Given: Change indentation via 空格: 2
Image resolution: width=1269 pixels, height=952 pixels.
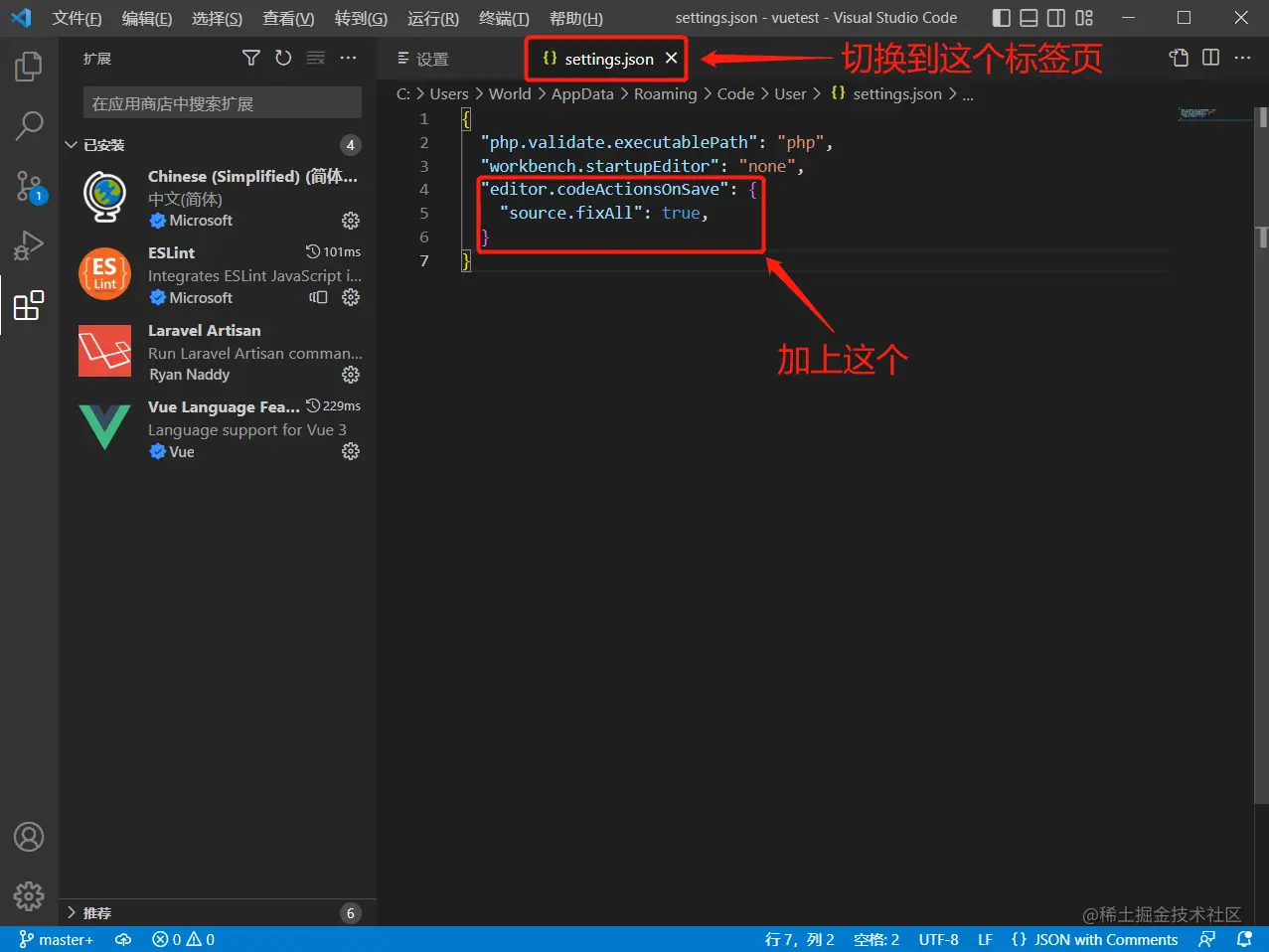Looking at the screenshot, I should point(875,939).
